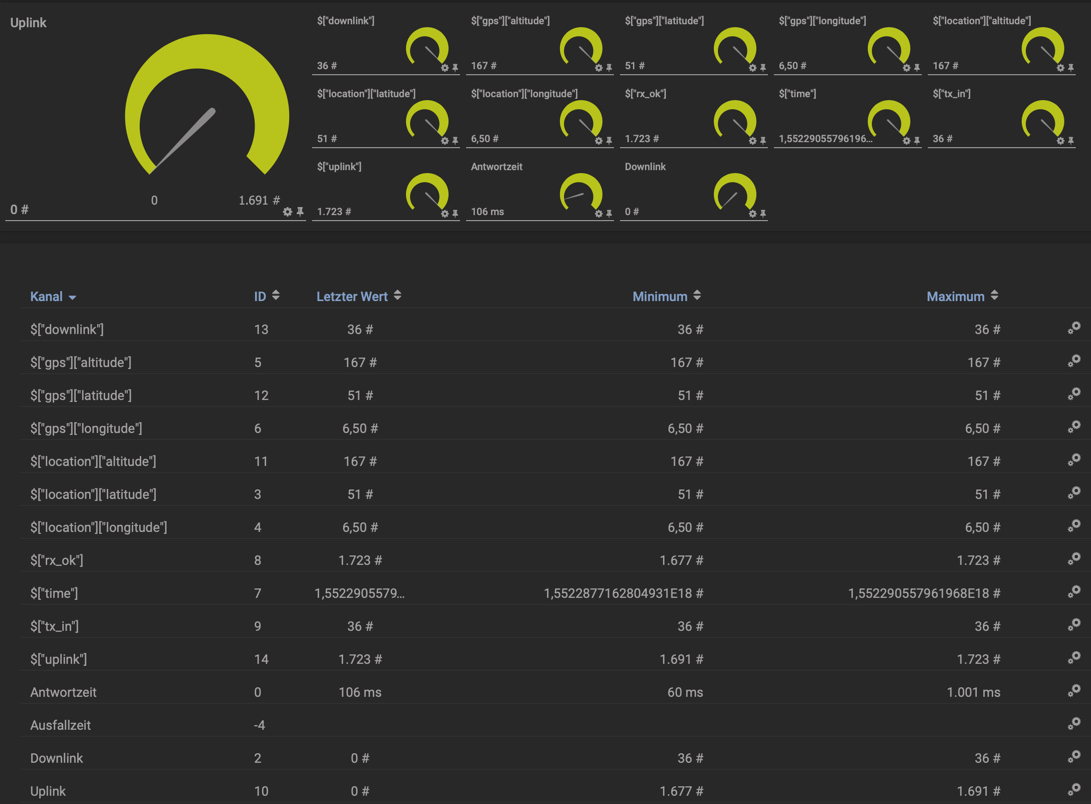Screen dimensions: 1091x804
Task: Open channel settings gears for Uplink row
Action: [1075, 791]
